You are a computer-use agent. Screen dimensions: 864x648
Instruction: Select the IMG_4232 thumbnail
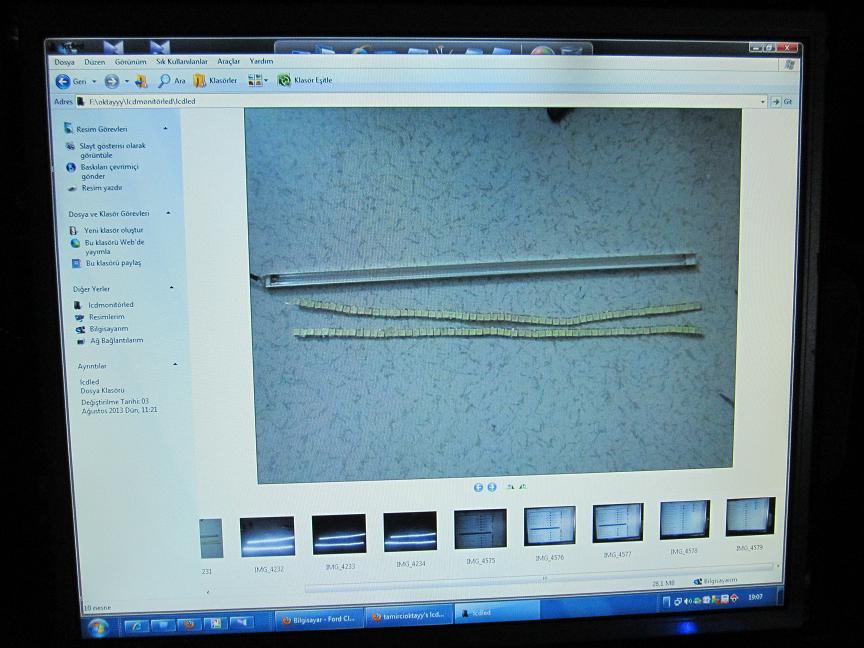click(x=268, y=536)
